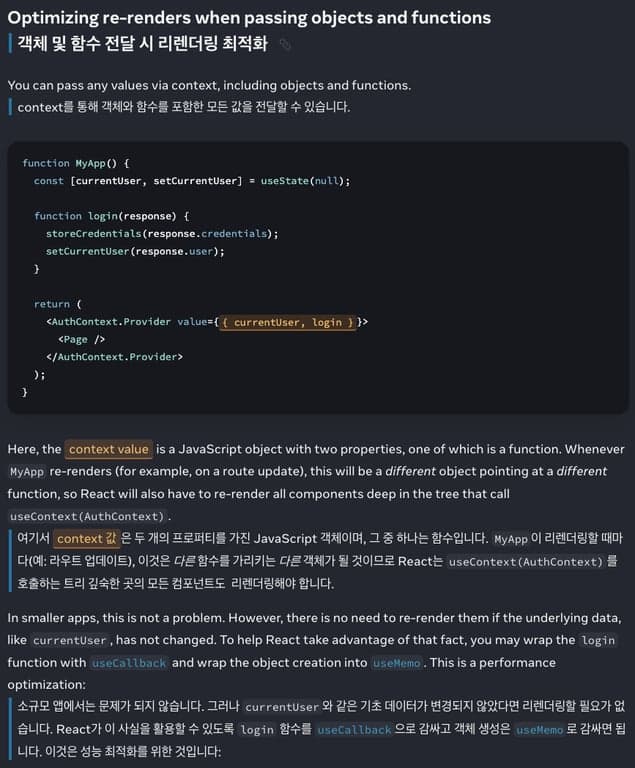Click the highlighted "context value" phrase
The image size is (635, 768).
(108, 449)
